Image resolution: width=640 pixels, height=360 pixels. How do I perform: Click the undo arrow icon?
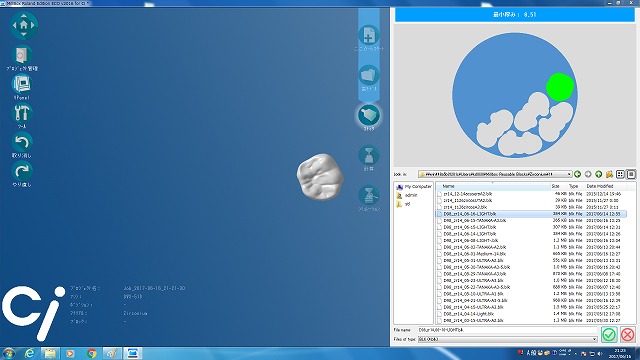point(22,142)
